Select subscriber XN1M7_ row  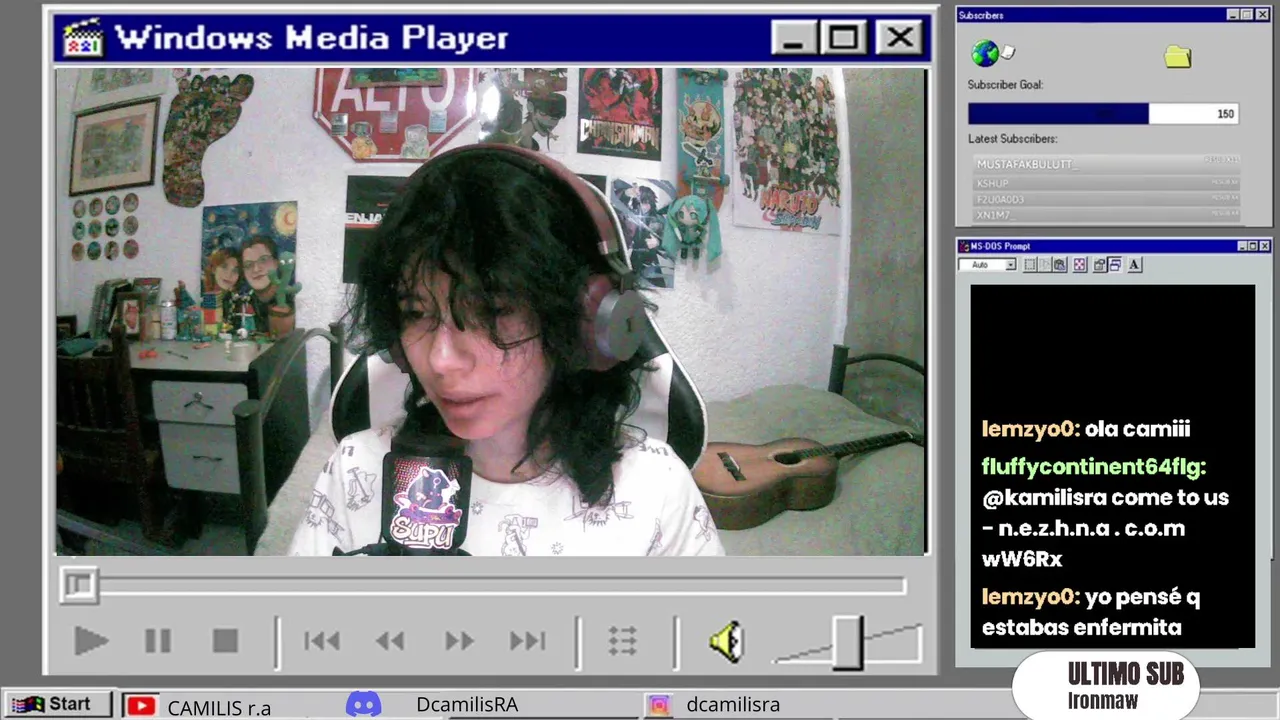tap(1107, 215)
